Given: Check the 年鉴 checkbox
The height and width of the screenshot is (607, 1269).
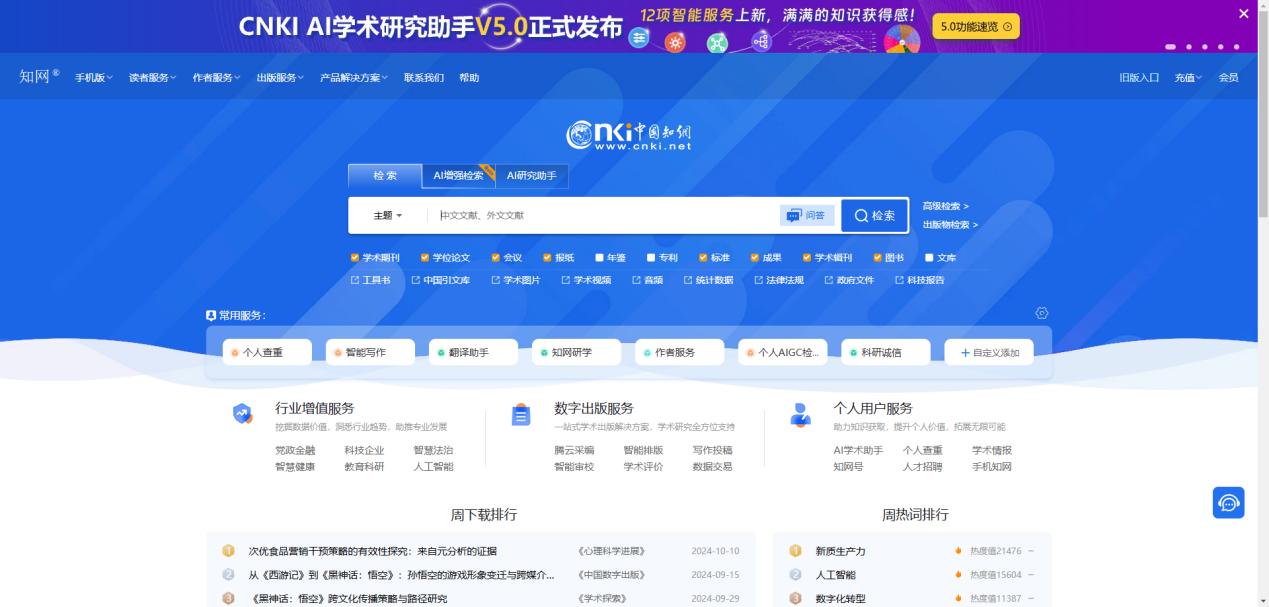Looking at the screenshot, I should [x=599, y=258].
